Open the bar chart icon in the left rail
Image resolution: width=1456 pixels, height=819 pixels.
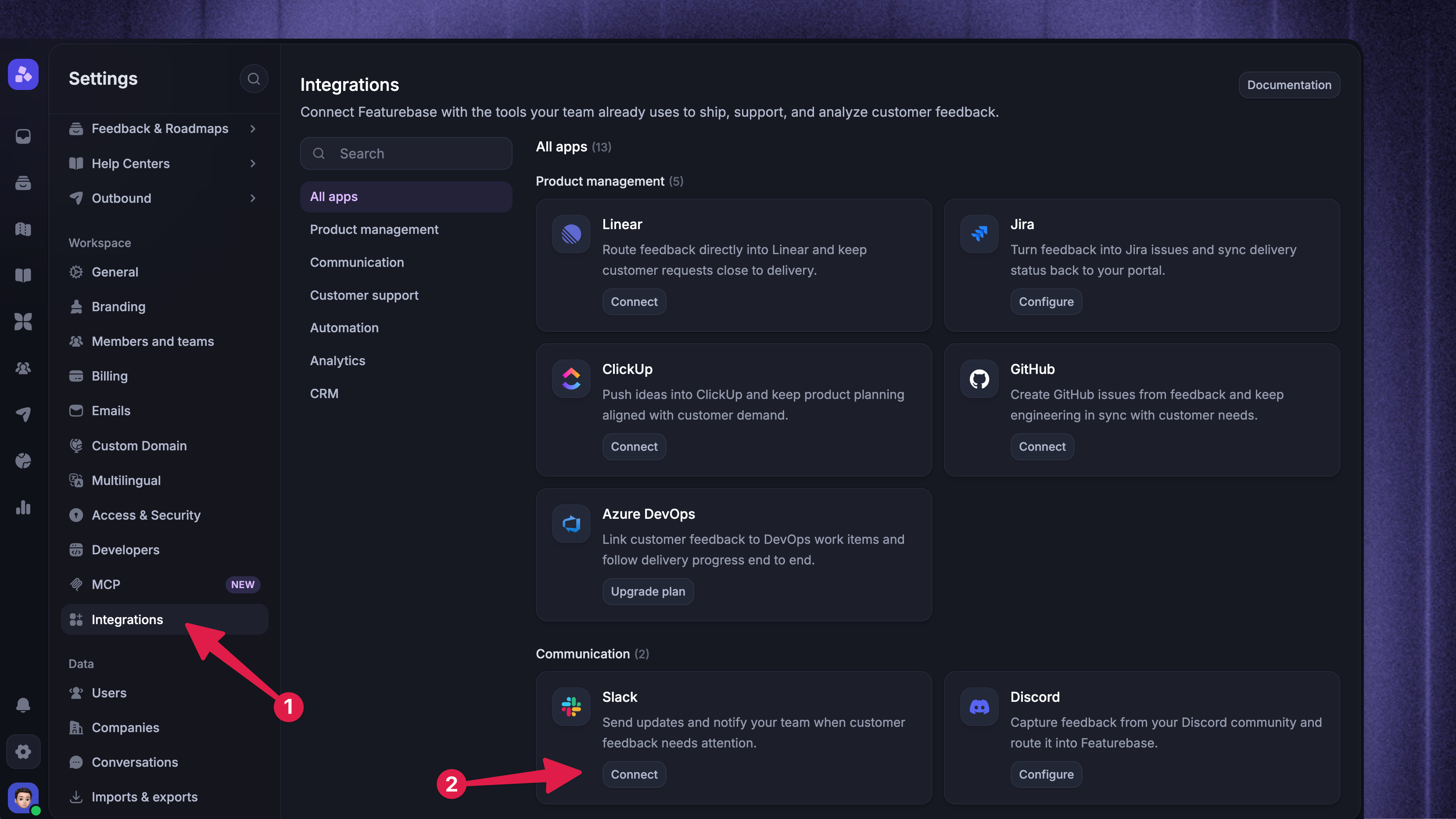(x=23, y=507)
